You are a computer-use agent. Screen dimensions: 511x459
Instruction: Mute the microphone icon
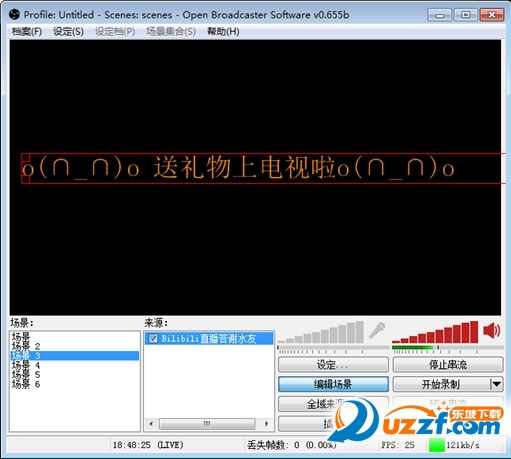pos(377,331)
